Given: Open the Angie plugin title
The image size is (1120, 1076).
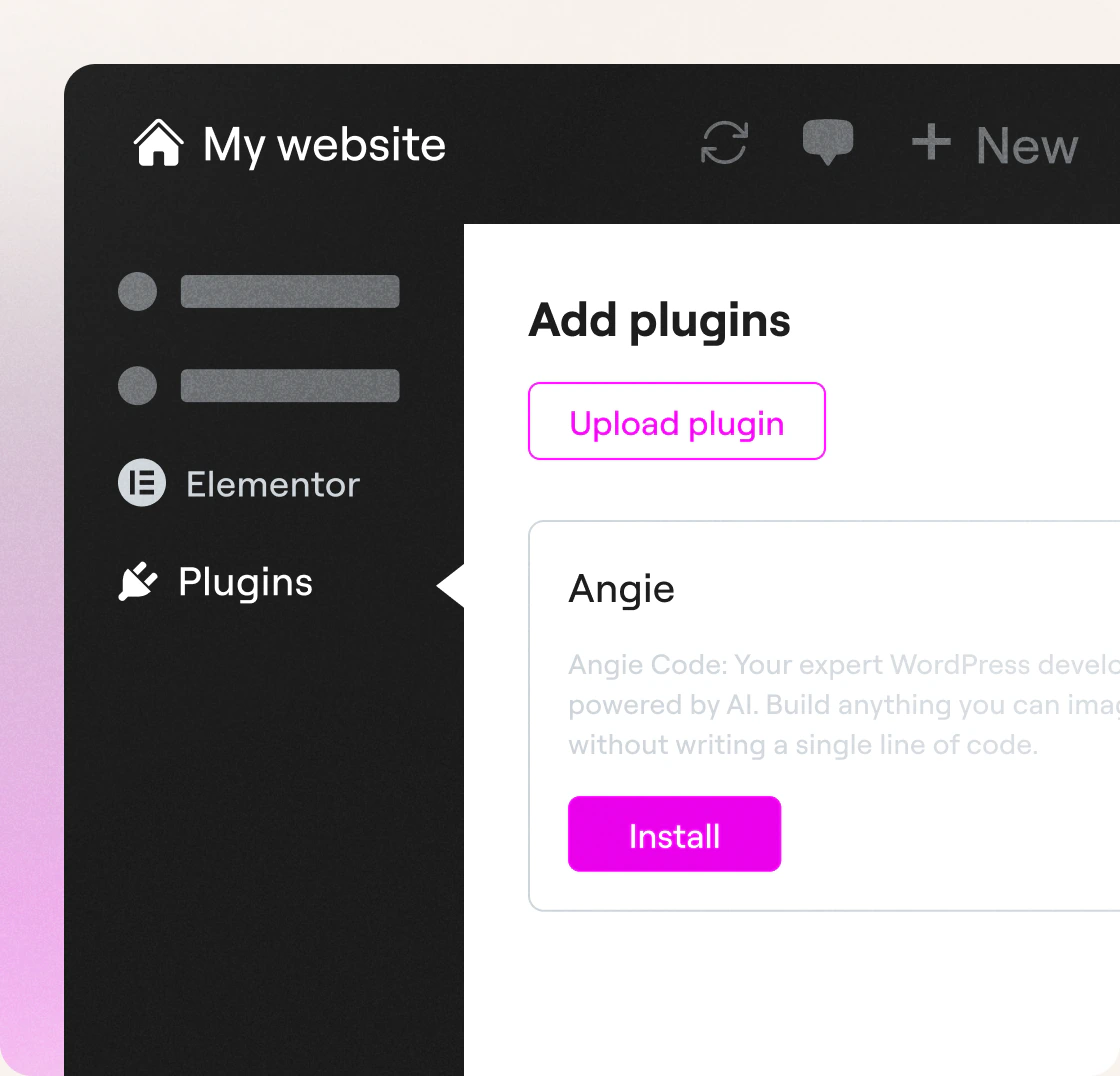Looking at the screenshot, I should [621, 590].
